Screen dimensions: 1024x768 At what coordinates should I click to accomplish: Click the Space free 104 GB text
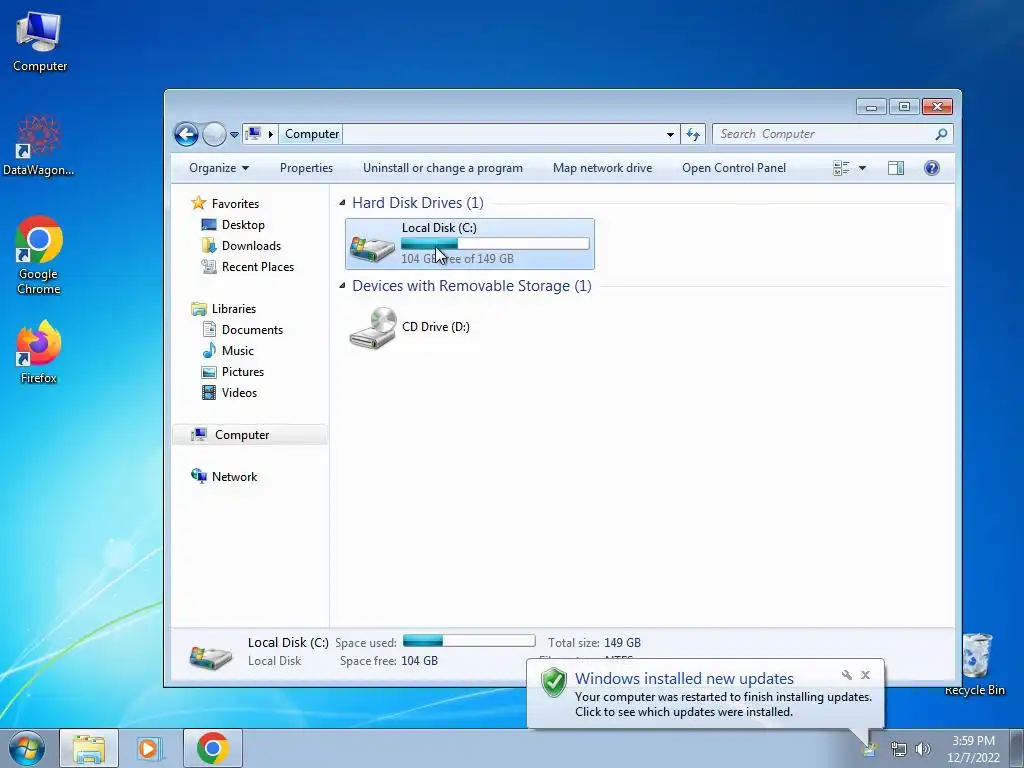pos(389,661)
